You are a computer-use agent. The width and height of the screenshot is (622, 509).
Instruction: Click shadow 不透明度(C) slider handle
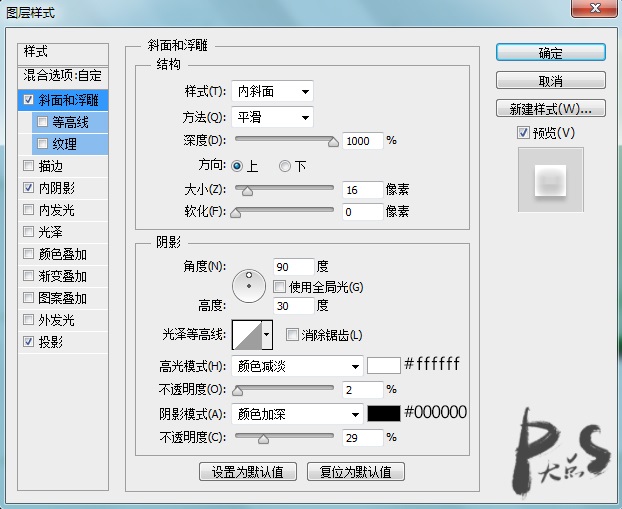click(263, 439)
